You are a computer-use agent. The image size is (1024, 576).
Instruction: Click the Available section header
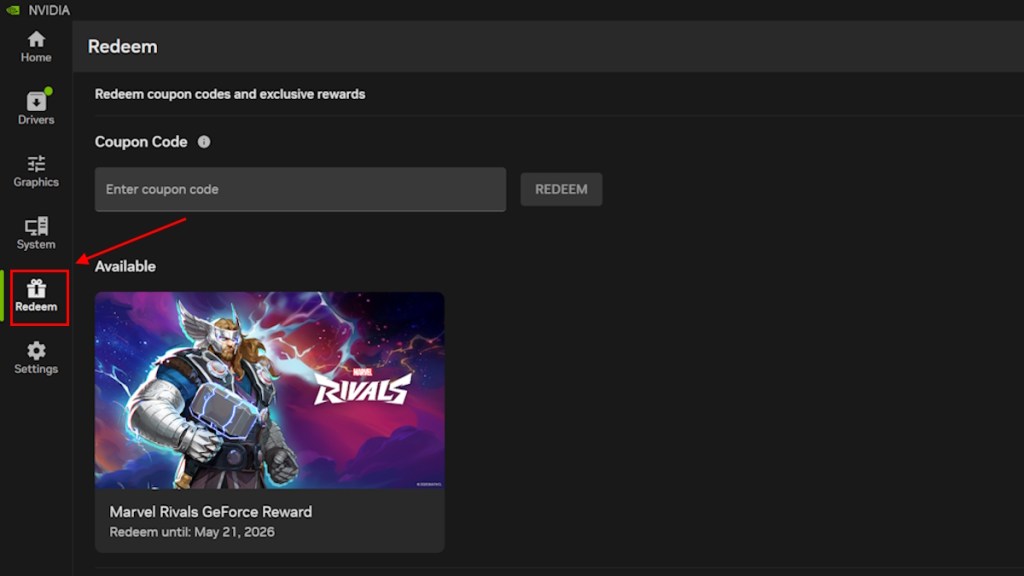125,266
